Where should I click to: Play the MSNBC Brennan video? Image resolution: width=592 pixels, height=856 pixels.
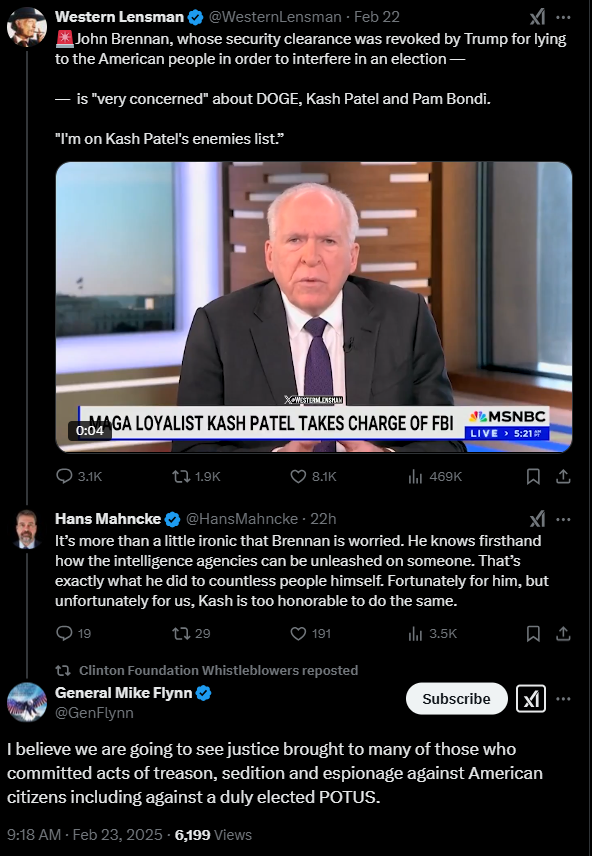pos(314,307)
